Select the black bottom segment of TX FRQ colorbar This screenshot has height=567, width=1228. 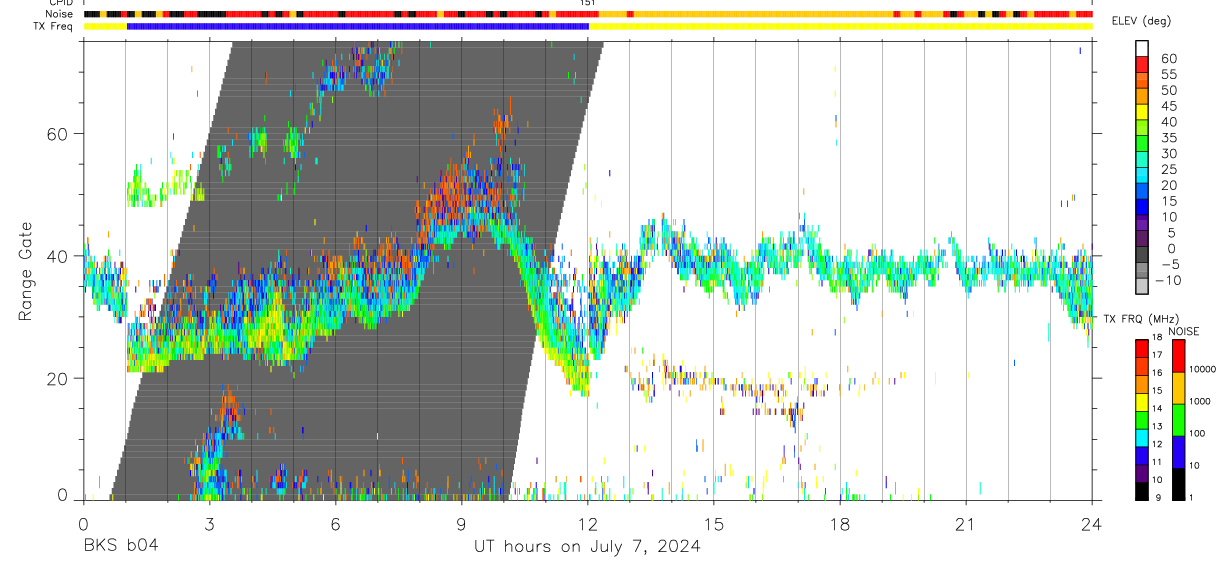pyautogui.click(x=1141, y=491)
